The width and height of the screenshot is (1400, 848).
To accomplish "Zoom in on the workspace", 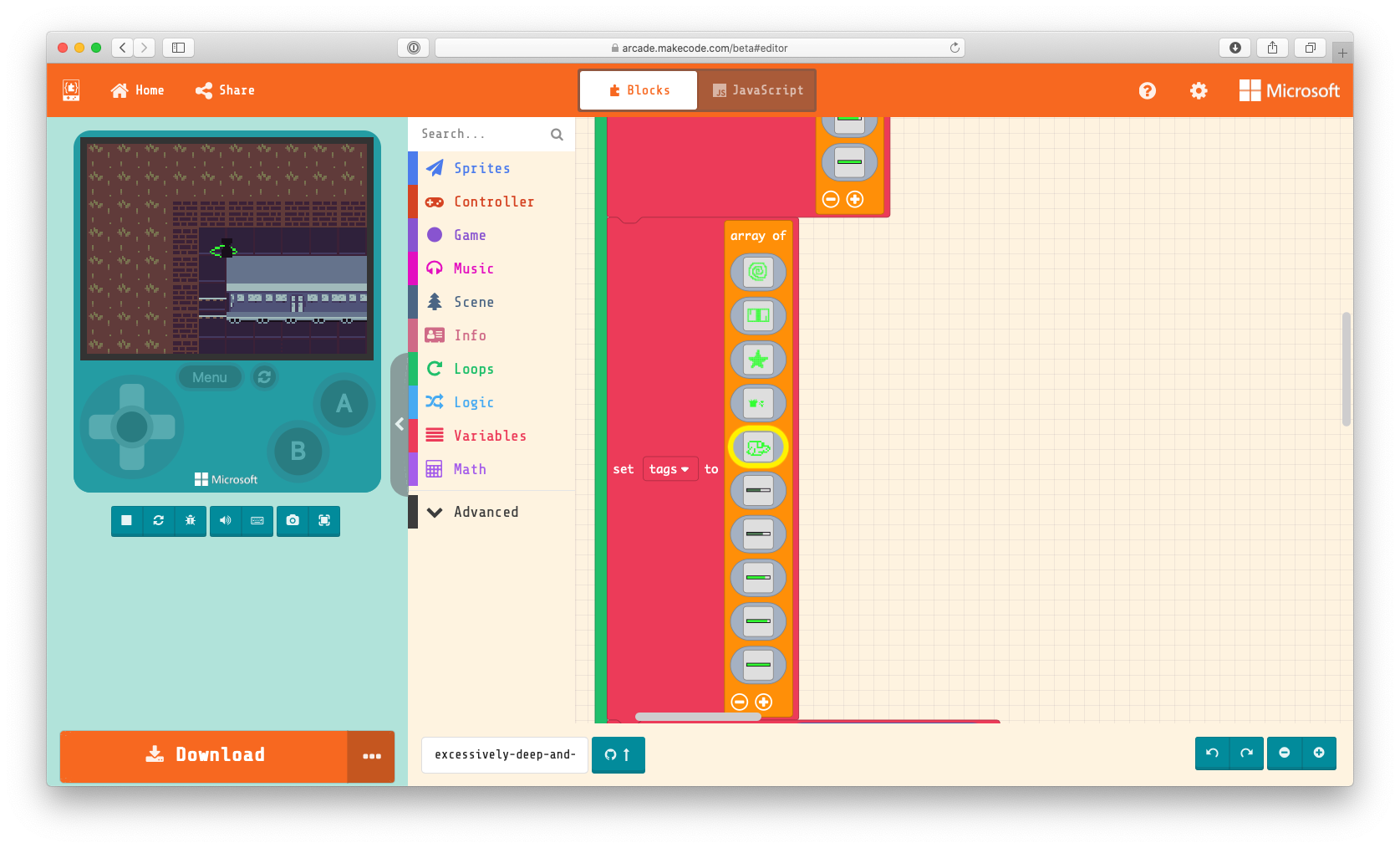I will (x=1319, y=753).
